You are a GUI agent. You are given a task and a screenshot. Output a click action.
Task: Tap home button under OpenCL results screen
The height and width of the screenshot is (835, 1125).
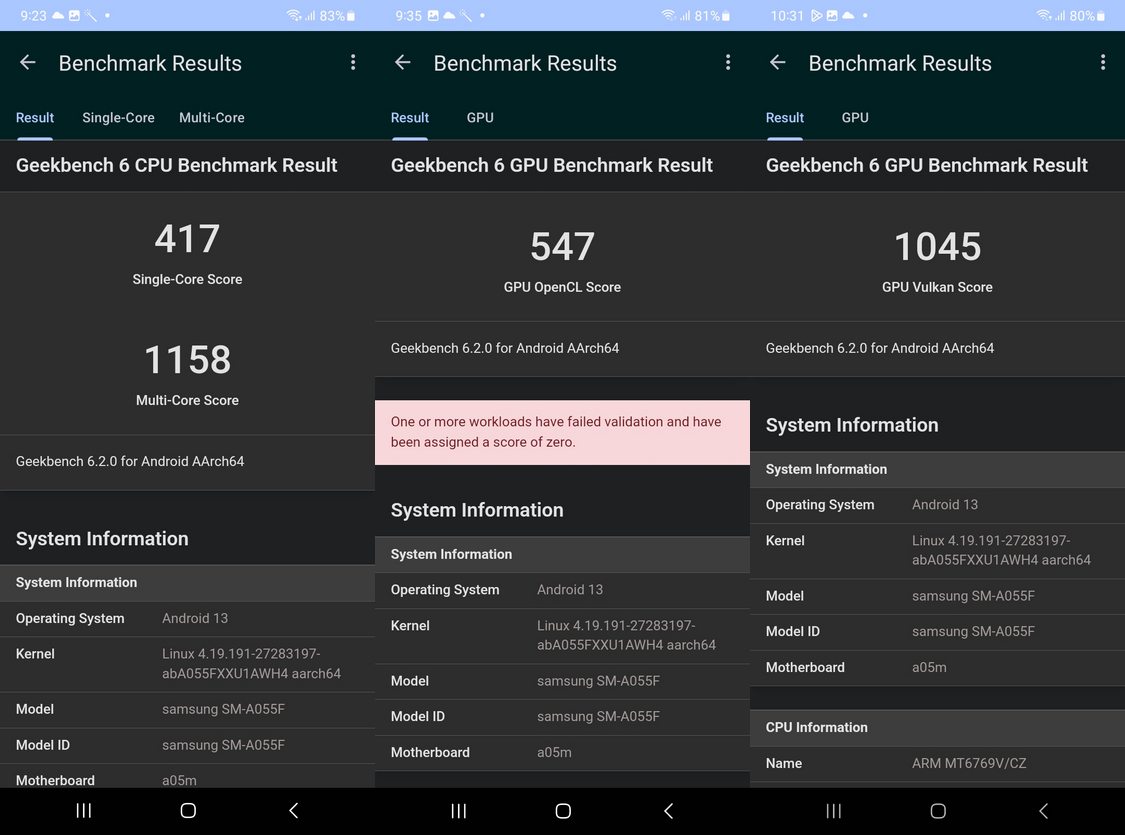pyautogui.click(x=563, y=811)
